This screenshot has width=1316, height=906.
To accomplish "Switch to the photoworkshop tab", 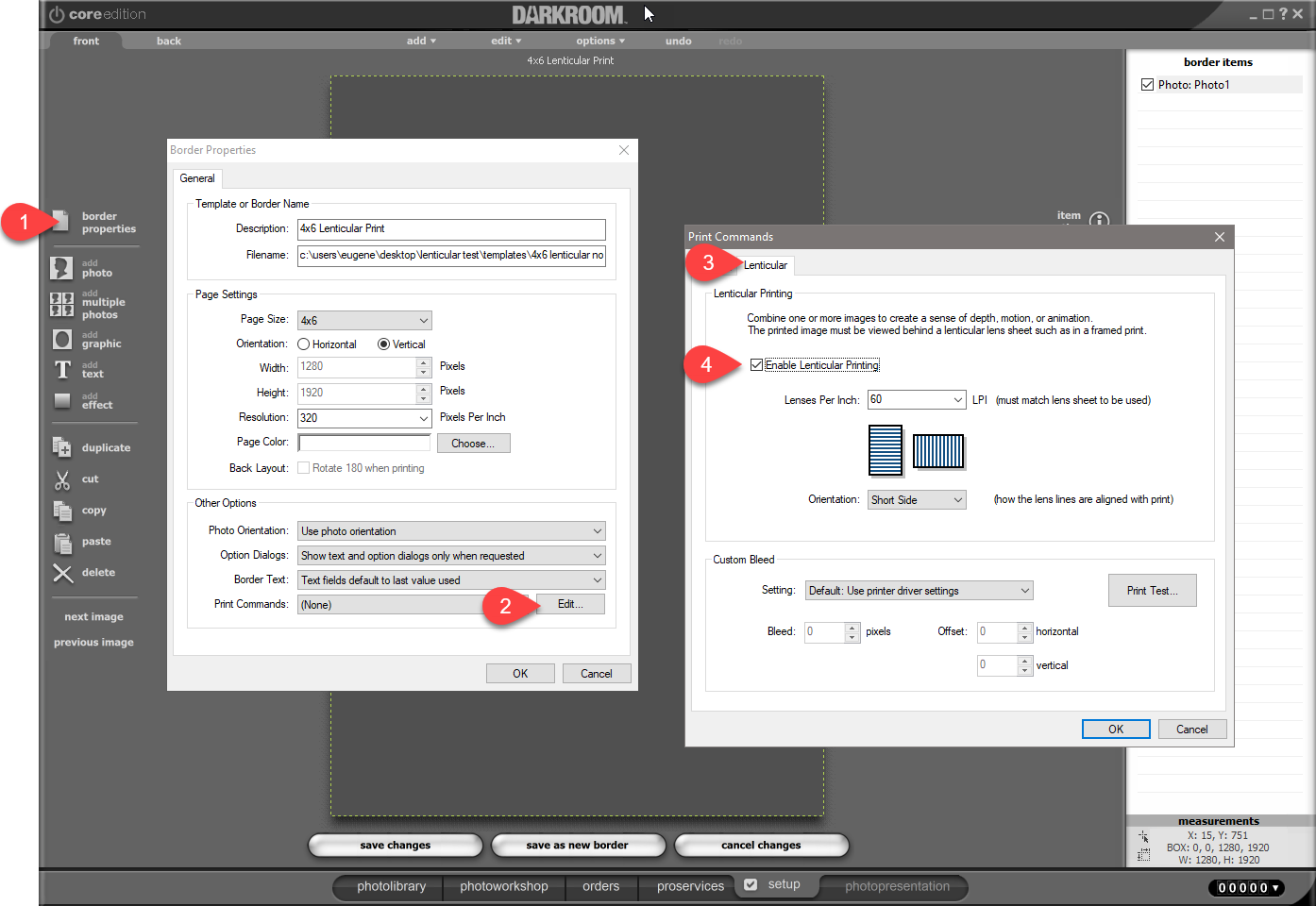I will (503, 886).
